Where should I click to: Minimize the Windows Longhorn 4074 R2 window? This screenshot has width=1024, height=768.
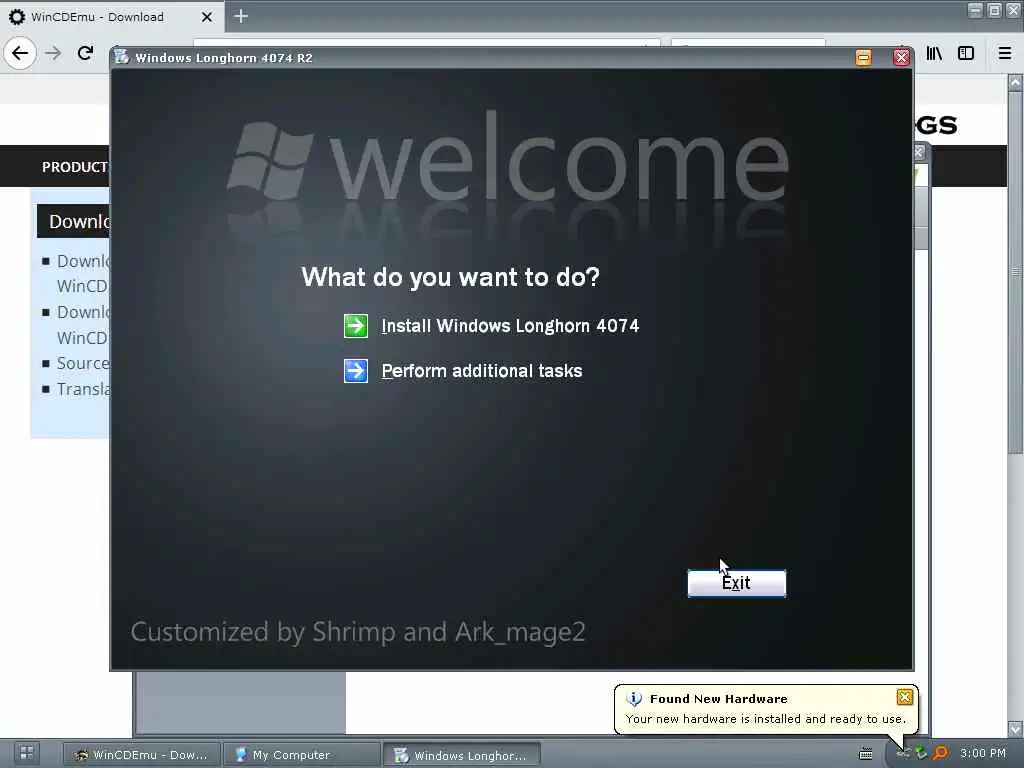pos(863,57)
